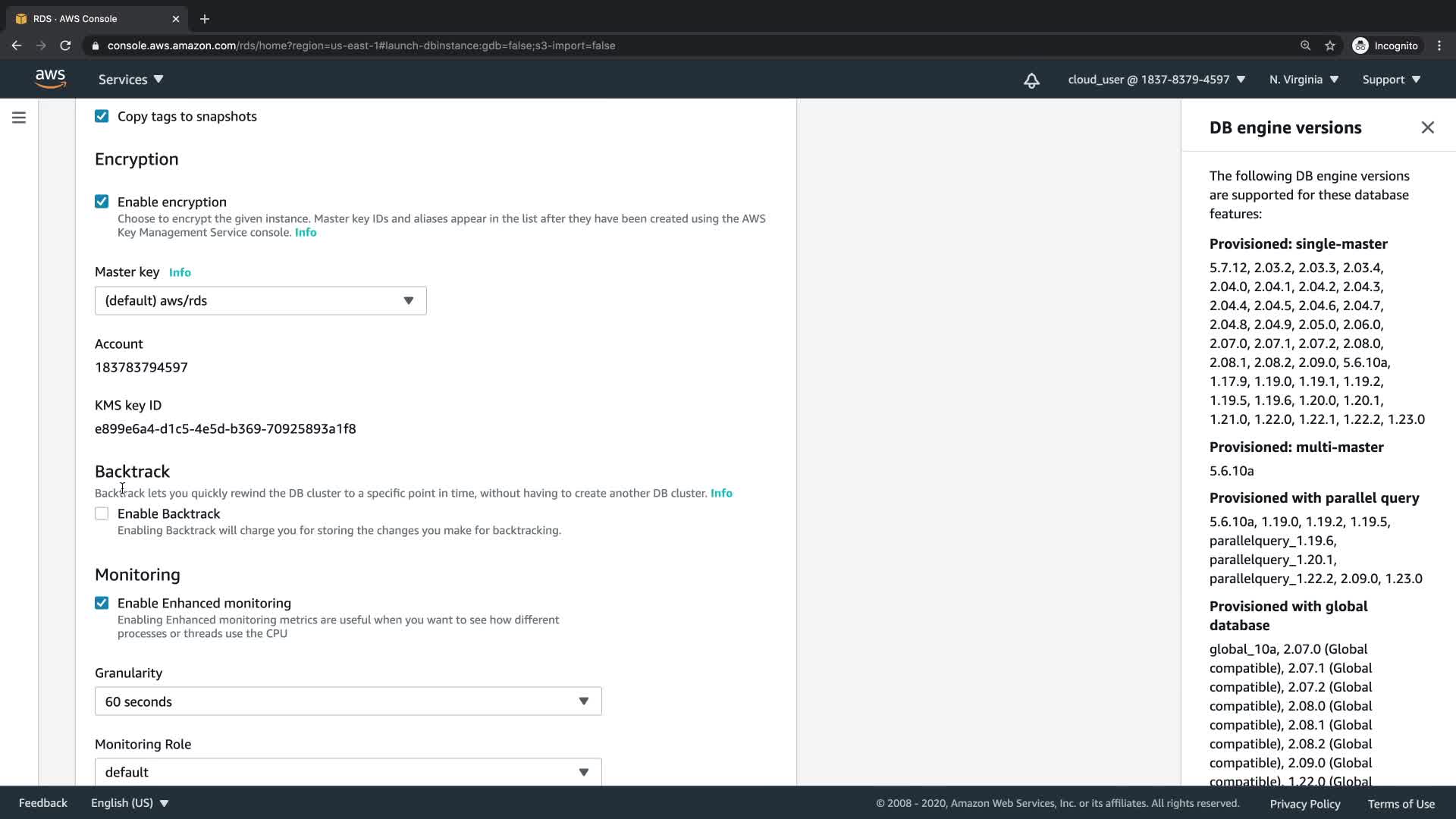
Task: Click the browser zoom magnifier icon
Action: [x=1305, y=45]
